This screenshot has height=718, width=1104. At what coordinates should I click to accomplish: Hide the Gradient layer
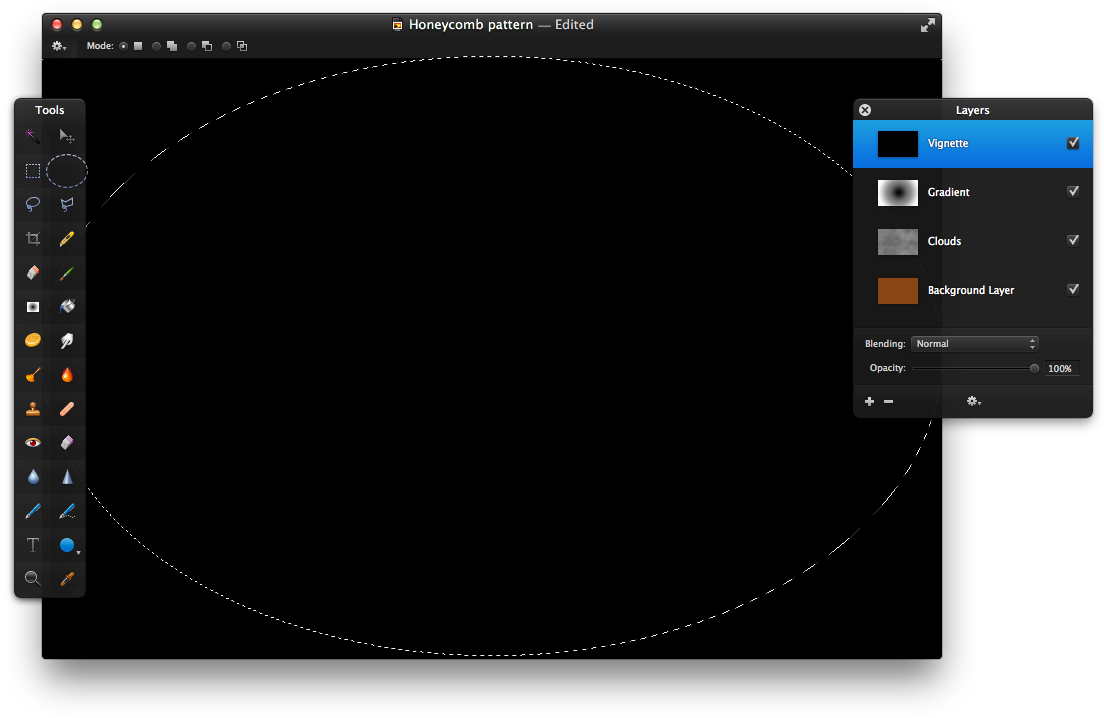click(1073, 191)
